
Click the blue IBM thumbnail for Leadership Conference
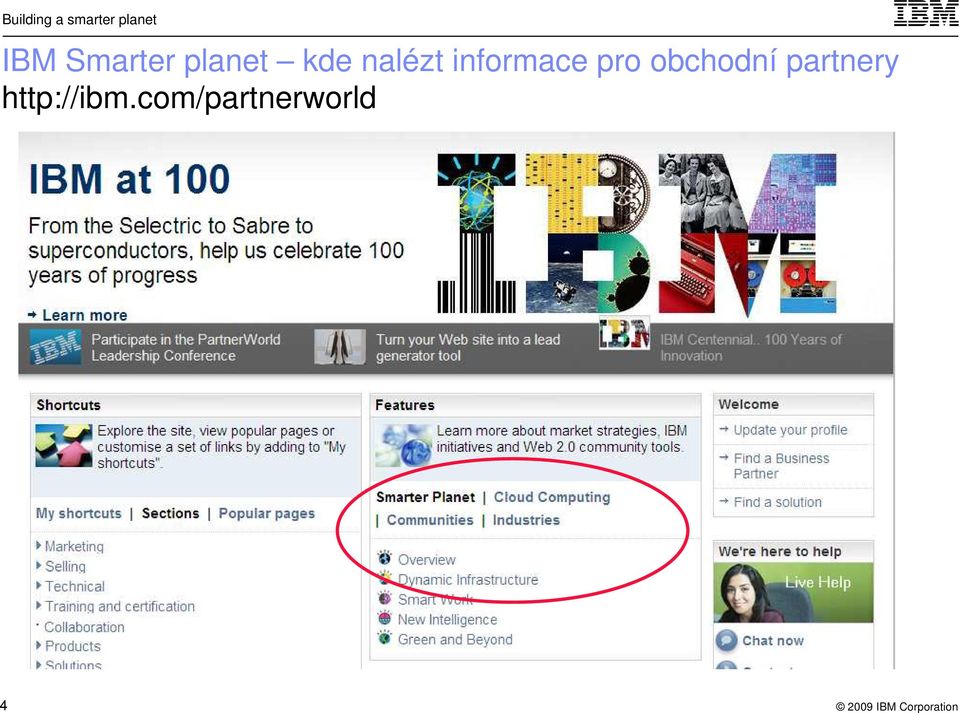click(55, 347)
